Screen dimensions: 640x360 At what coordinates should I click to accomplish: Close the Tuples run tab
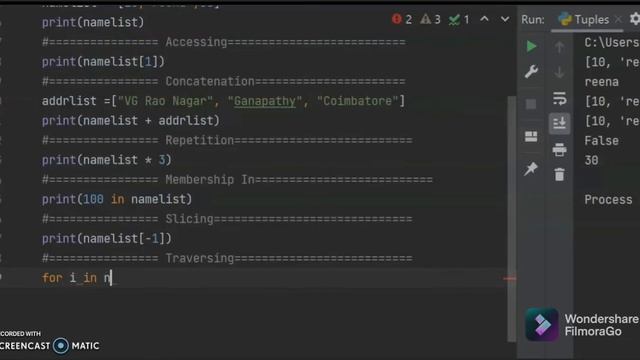618,19
